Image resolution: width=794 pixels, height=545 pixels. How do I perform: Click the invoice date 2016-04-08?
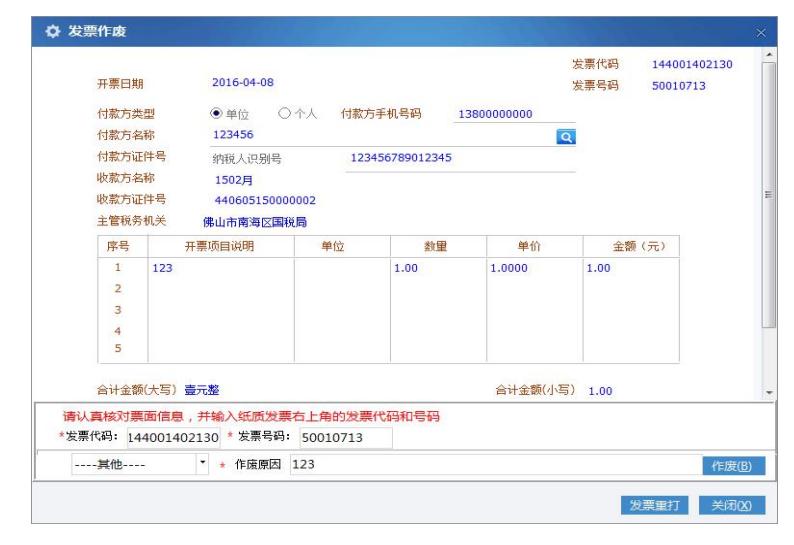243,83
